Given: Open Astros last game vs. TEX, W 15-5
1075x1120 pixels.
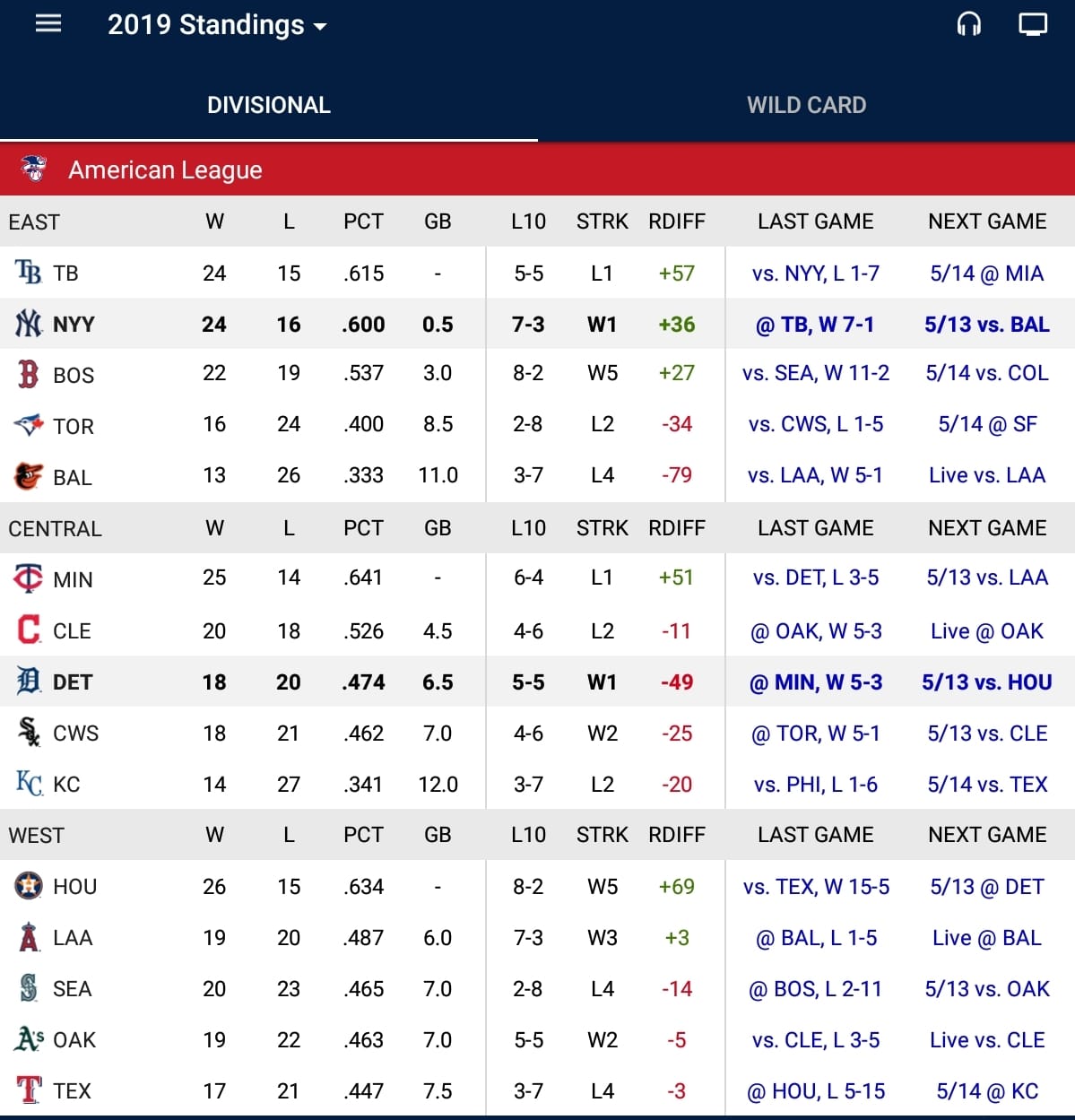Looking at the screenshot, I should pos(816,887).
